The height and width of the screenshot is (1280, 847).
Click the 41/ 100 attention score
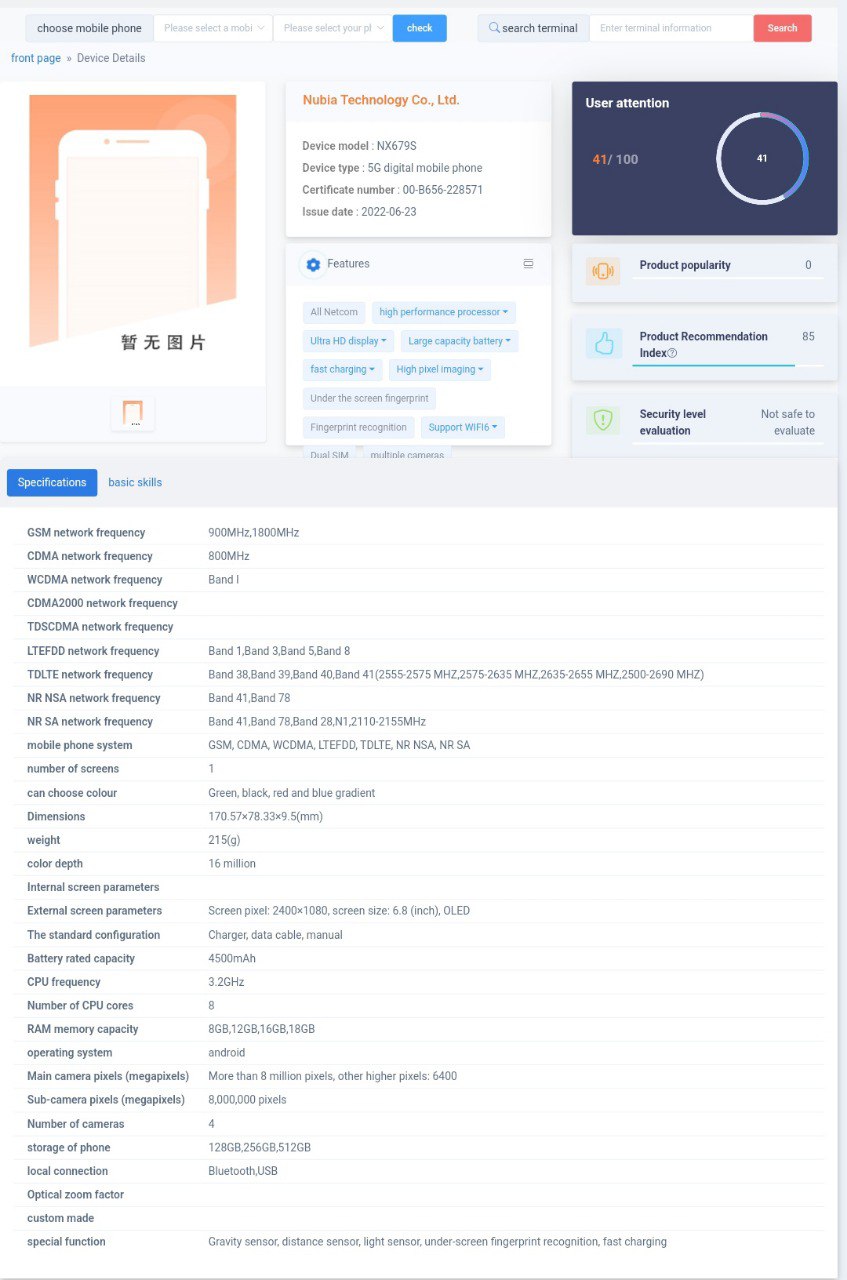615,159
